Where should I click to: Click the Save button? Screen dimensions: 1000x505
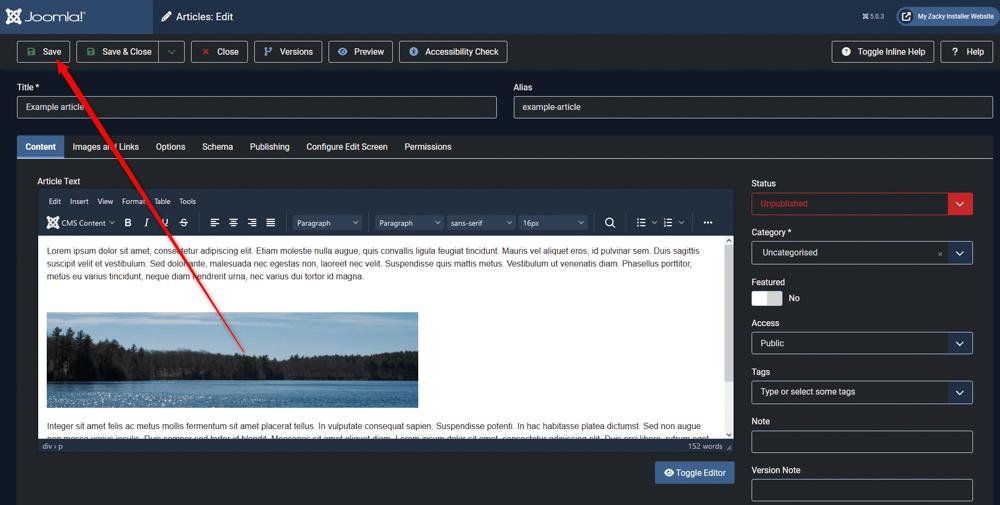(x=43, y=52)
